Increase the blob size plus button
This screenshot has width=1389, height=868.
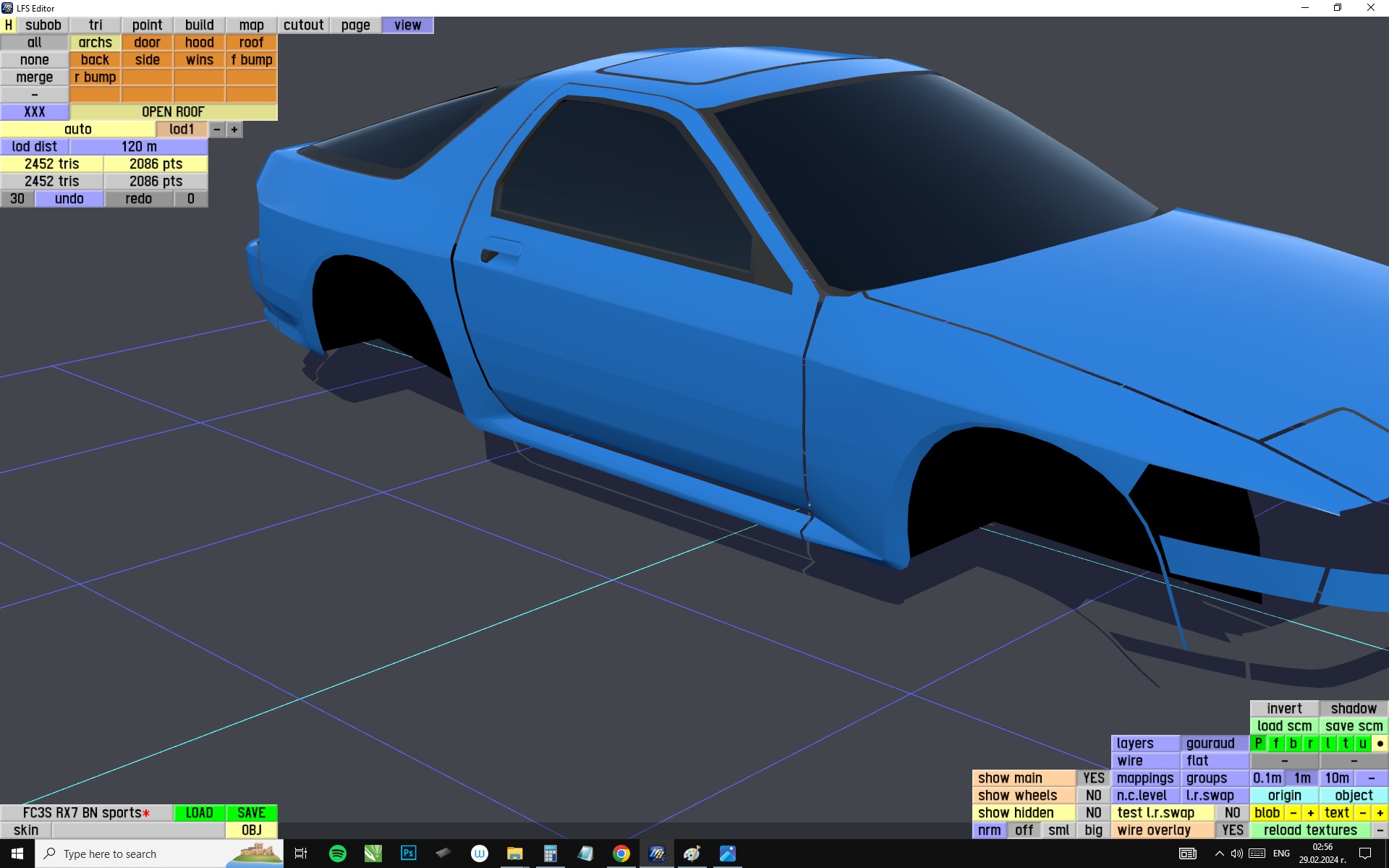tap(1310, 812)
